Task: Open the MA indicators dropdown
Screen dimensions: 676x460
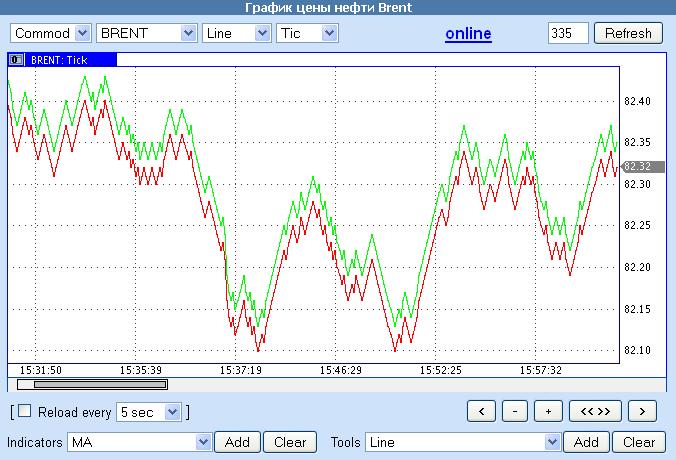Action: tap(139, 442)
